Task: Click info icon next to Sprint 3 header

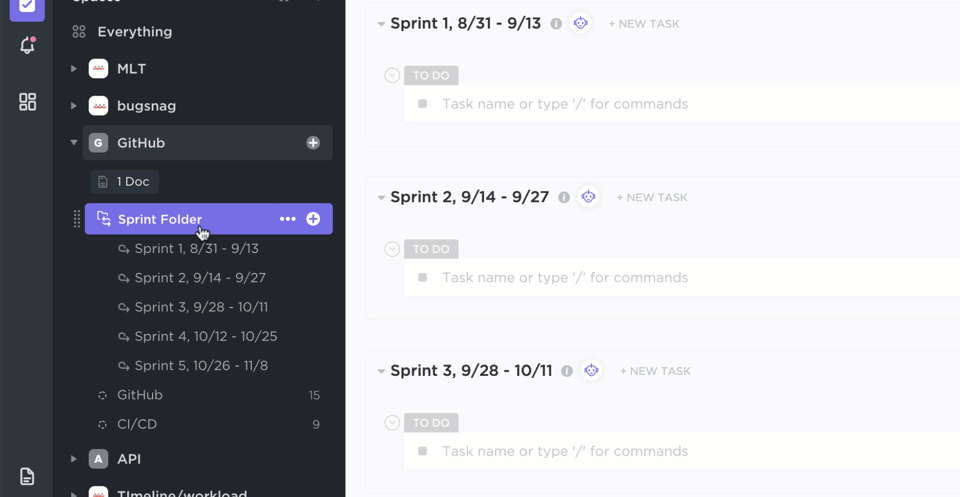Action: pyautogui.click(x=567, y=371)
